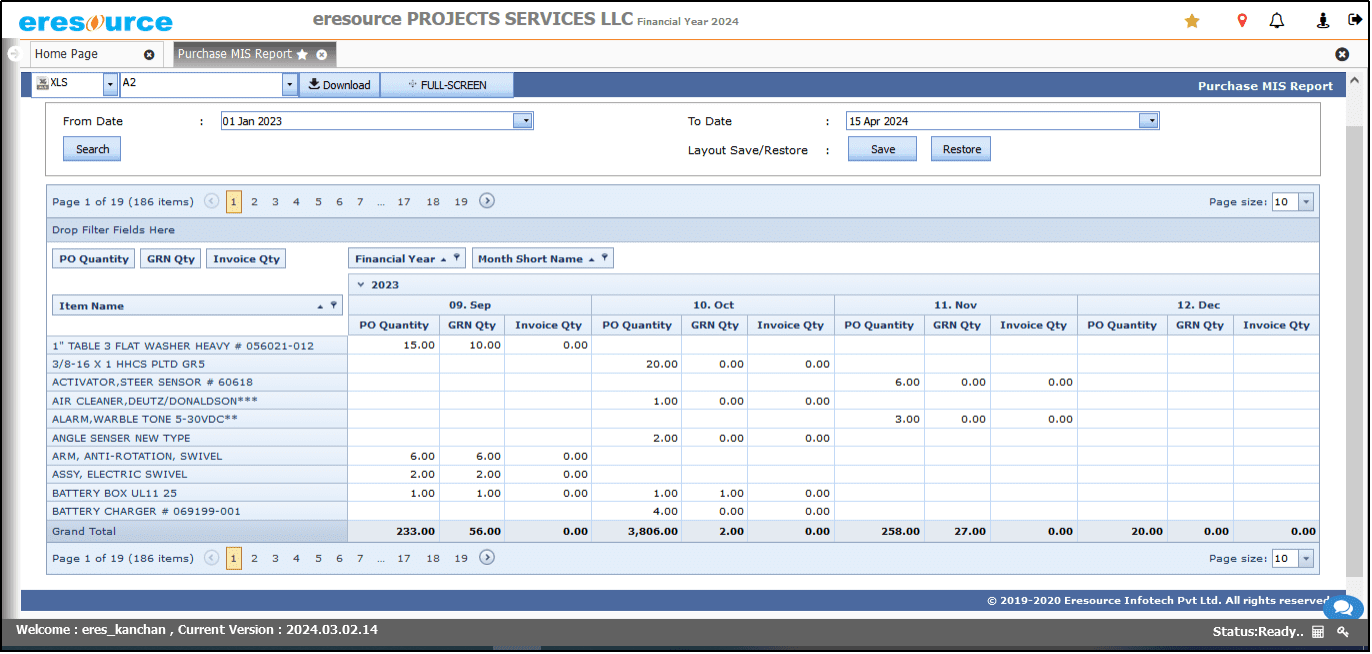
Task: Open the blue chat bubble
Action: (1342, 607)
